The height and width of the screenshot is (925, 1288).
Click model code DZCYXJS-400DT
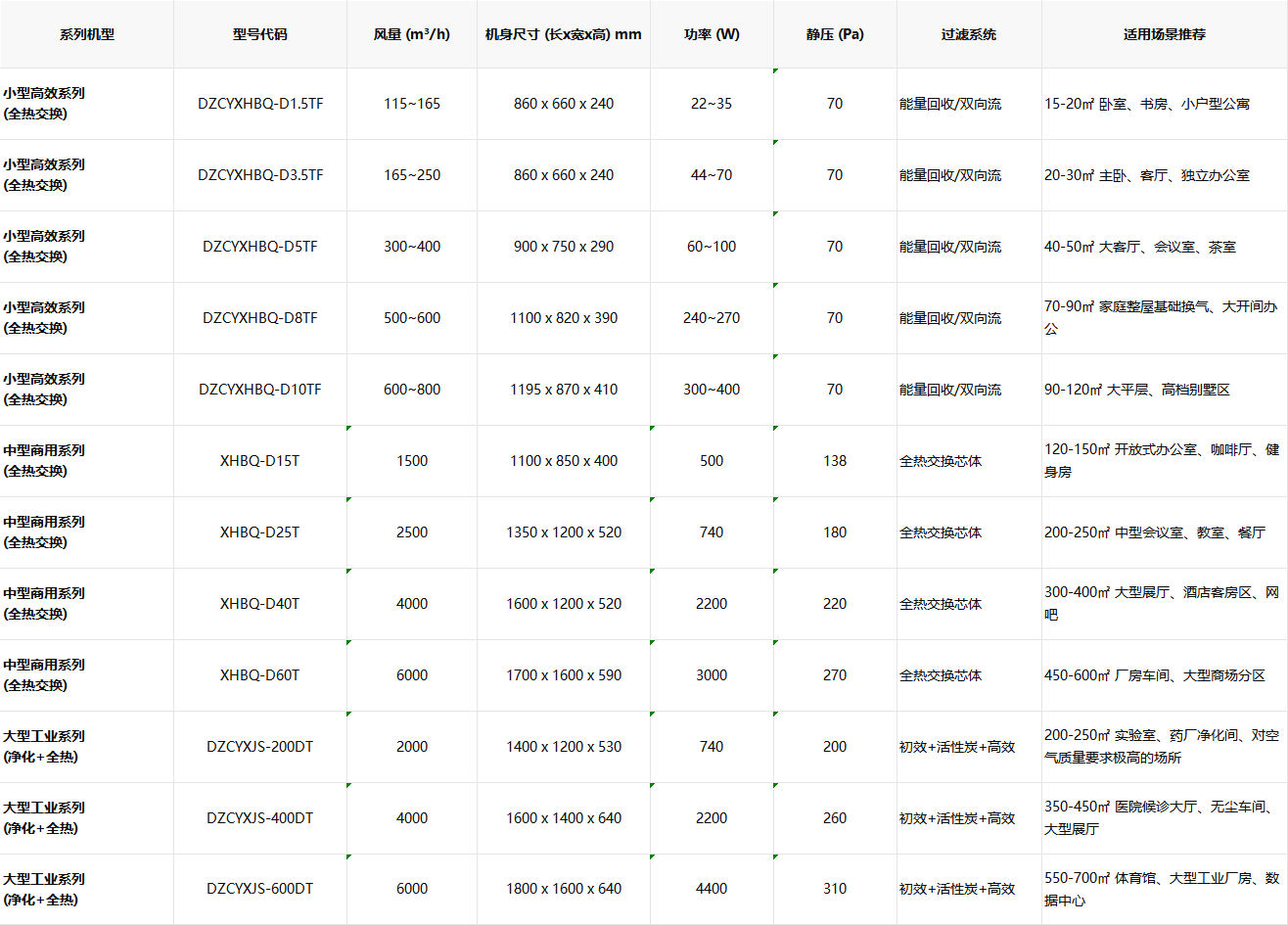[x=260, y=818]
